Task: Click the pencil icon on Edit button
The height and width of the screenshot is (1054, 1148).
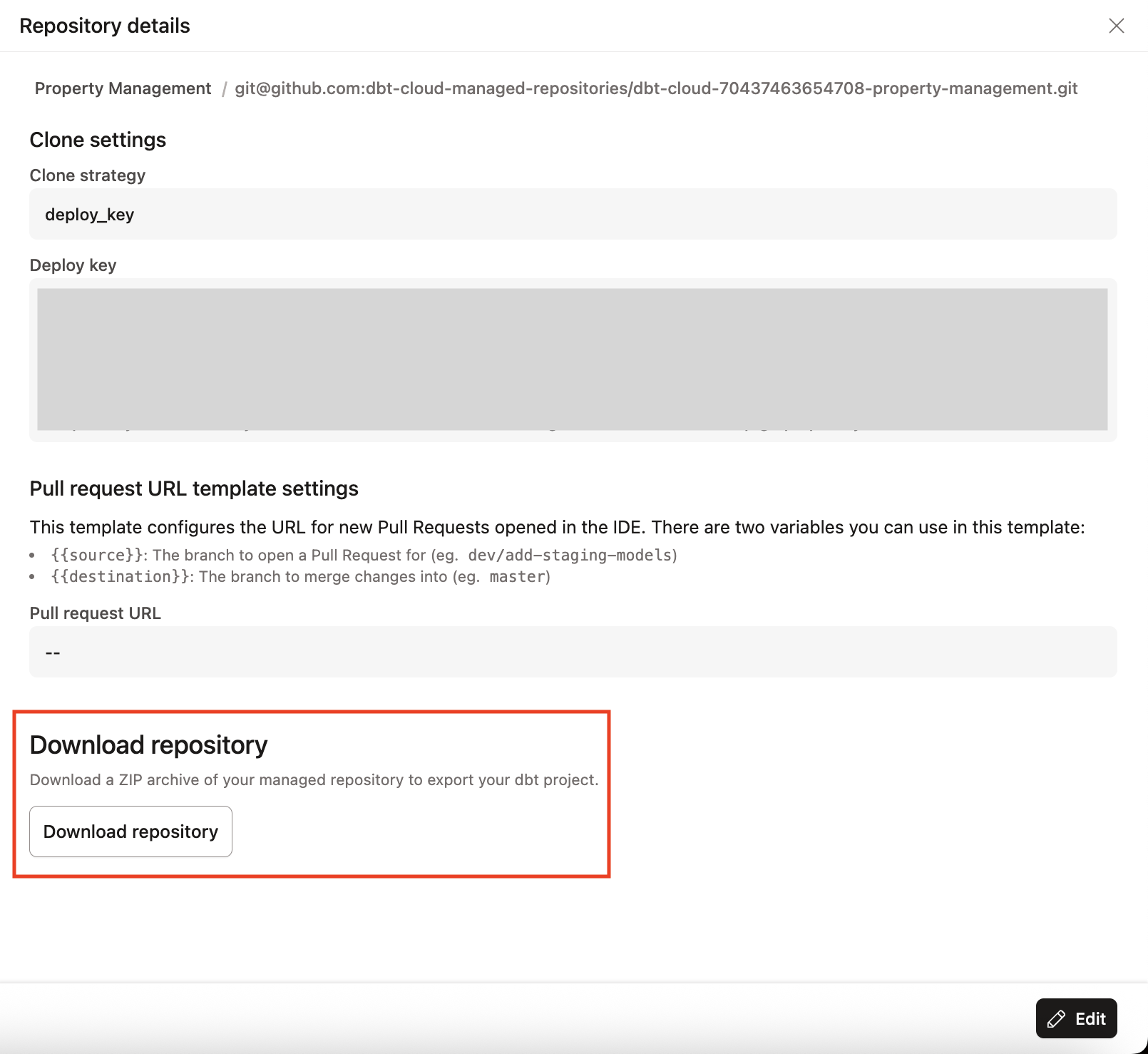Action: (x=1056, y=1018)
